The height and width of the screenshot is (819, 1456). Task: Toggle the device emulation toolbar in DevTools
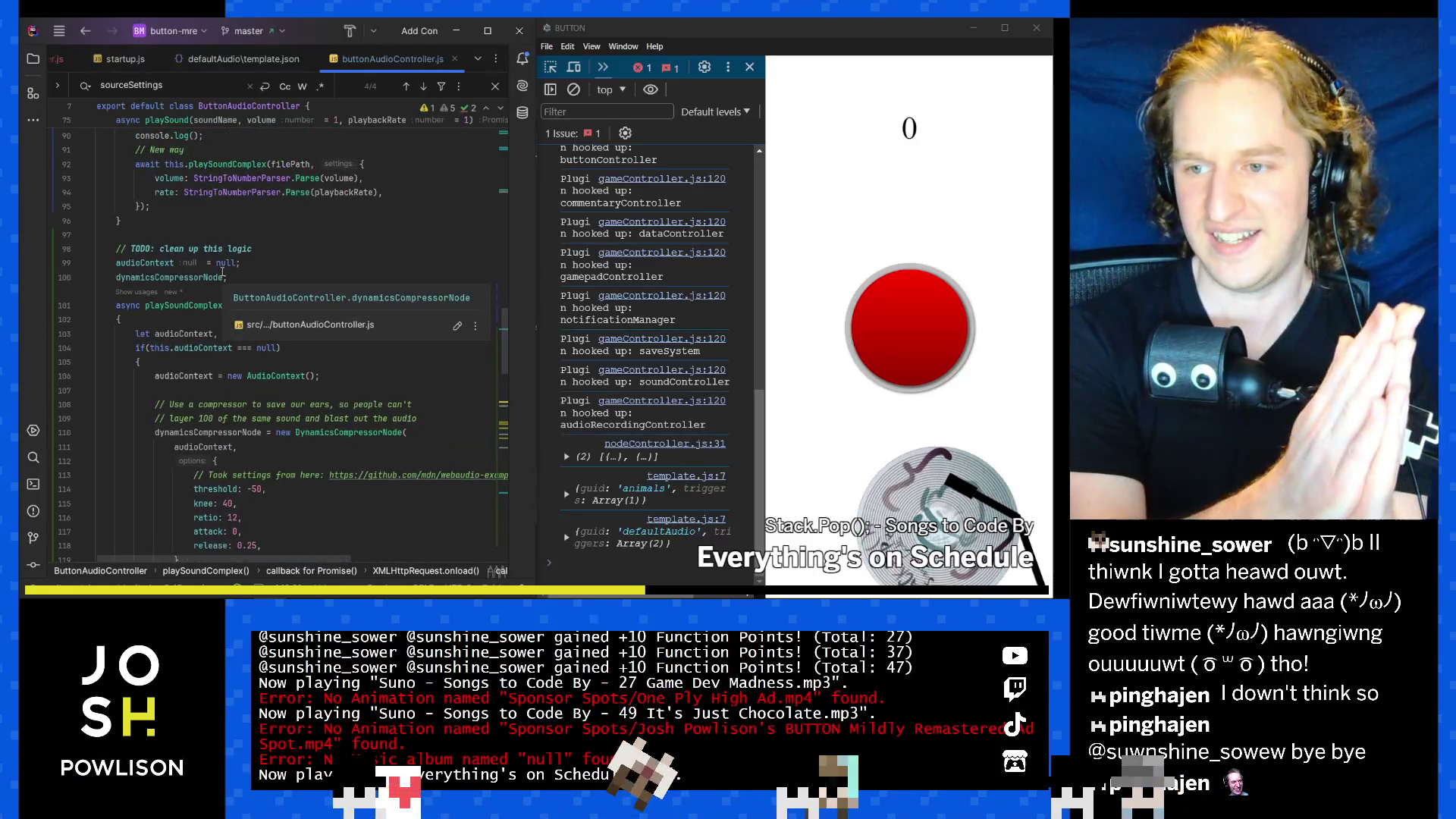(573, 67)
